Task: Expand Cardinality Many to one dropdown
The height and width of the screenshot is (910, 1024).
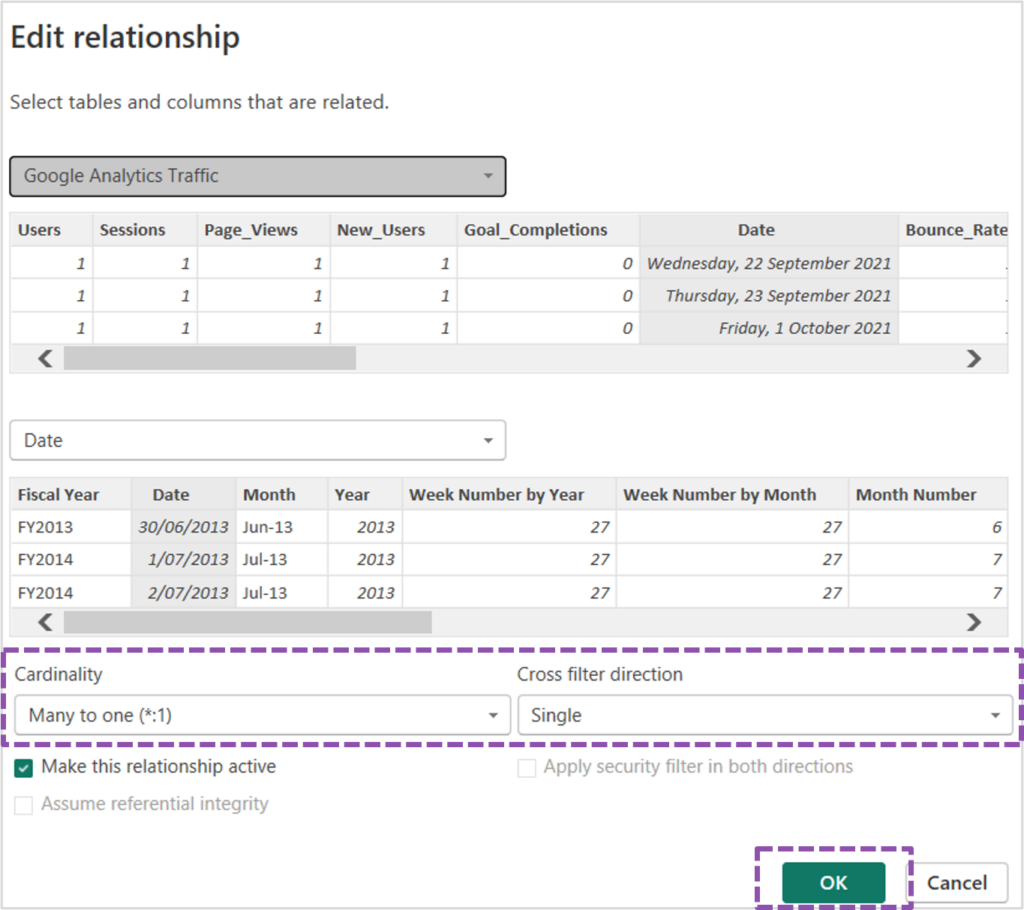Action: point(262,715)
